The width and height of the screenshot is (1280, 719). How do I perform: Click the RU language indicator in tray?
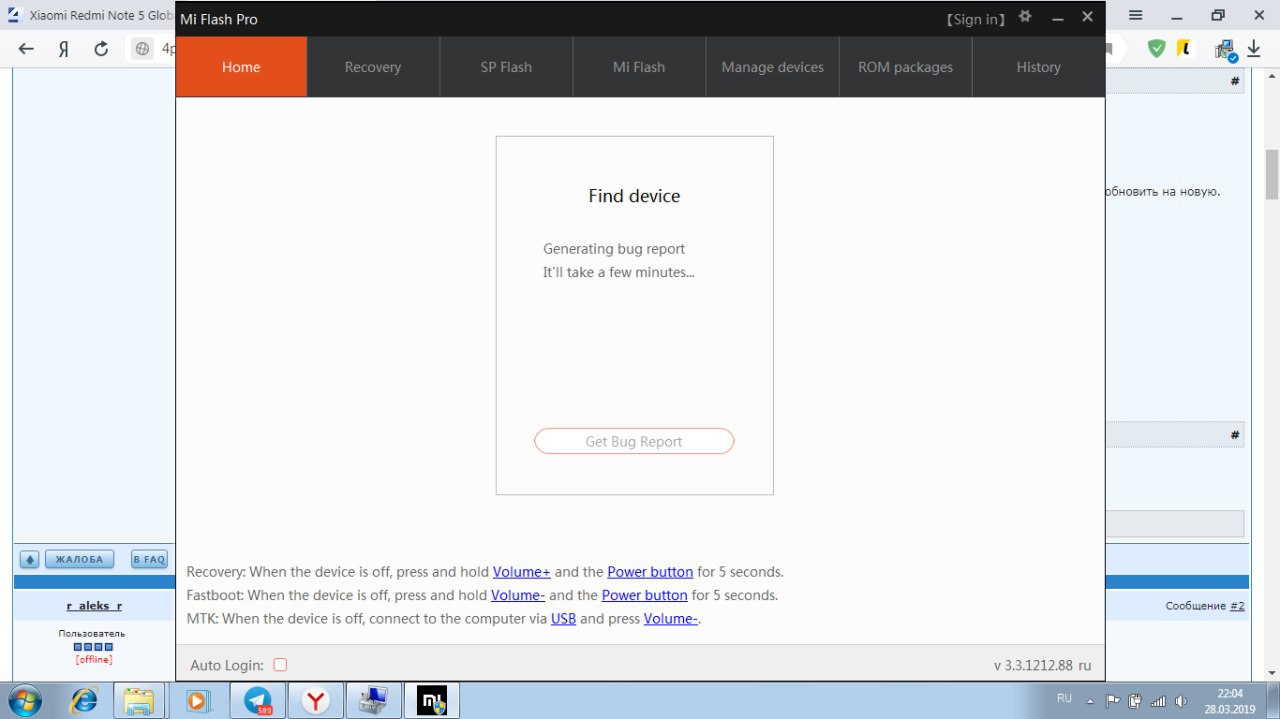tap(1065, 697)
